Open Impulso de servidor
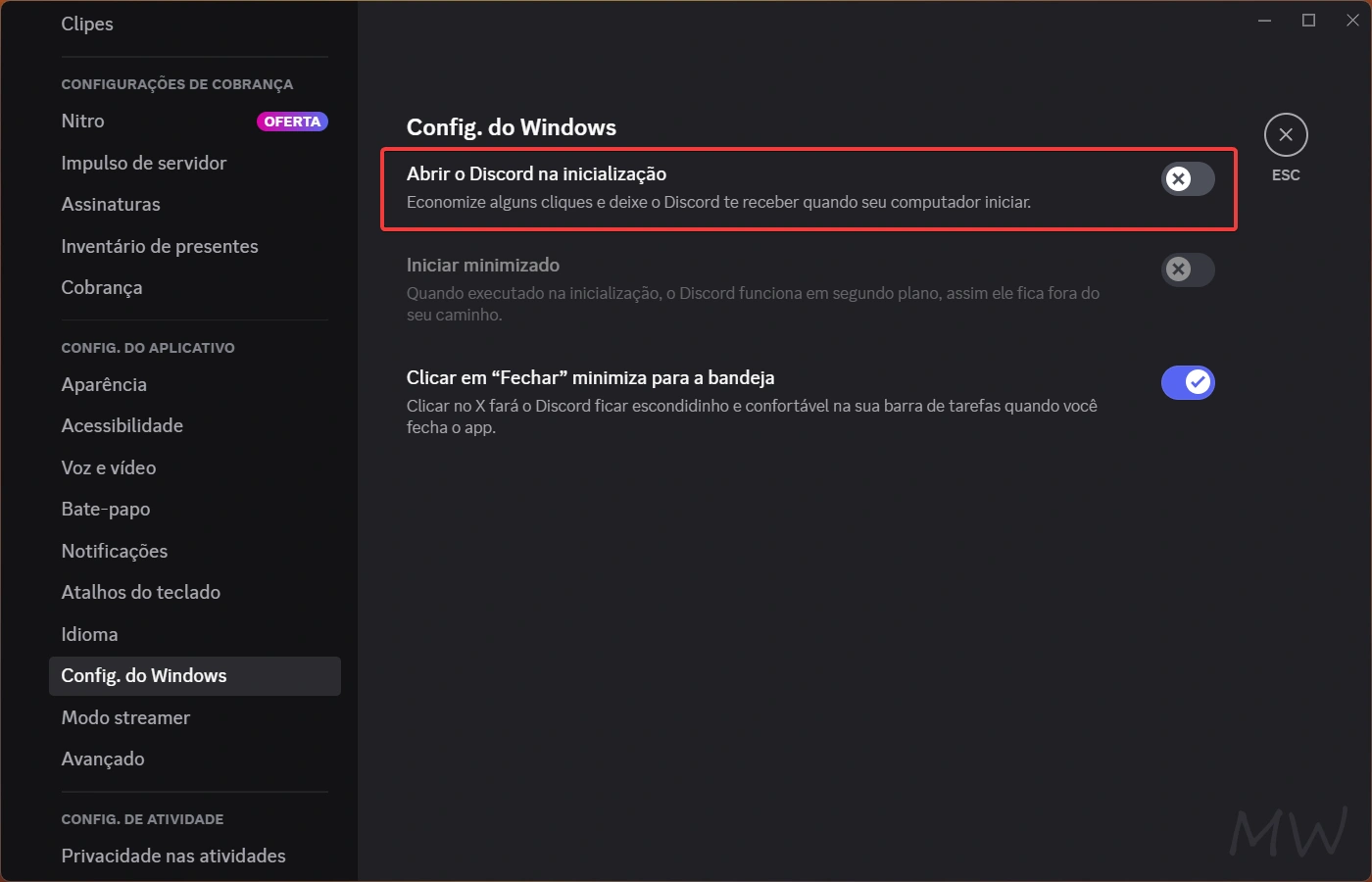The width and height of the screenshot is (1372, 882). (x=143, y=163)
